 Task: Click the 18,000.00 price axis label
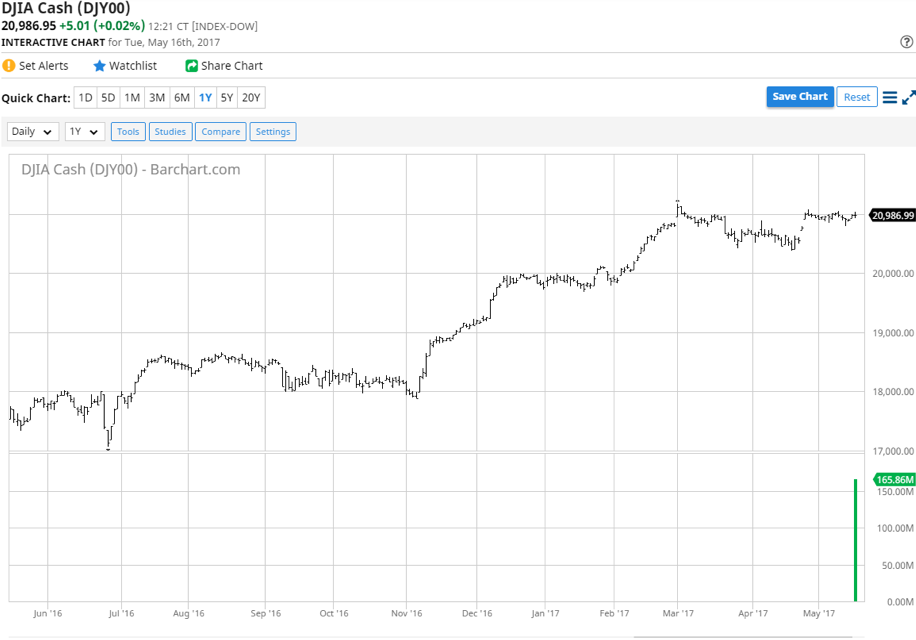click(893, 392)
